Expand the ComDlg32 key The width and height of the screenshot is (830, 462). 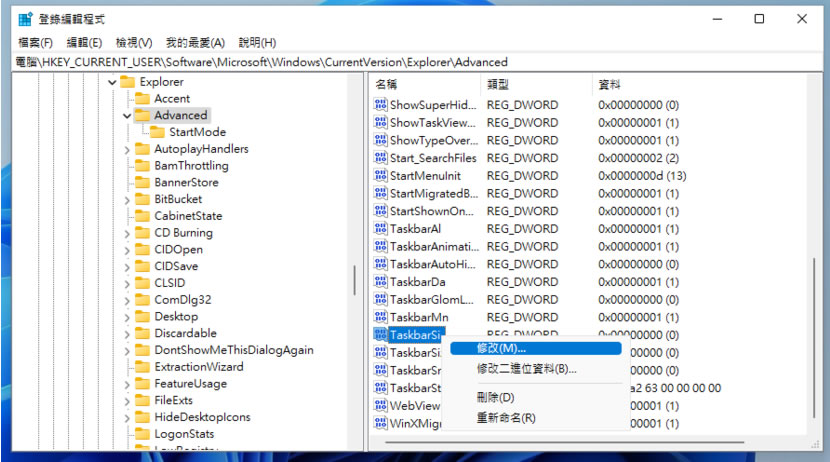click(127, 301)
